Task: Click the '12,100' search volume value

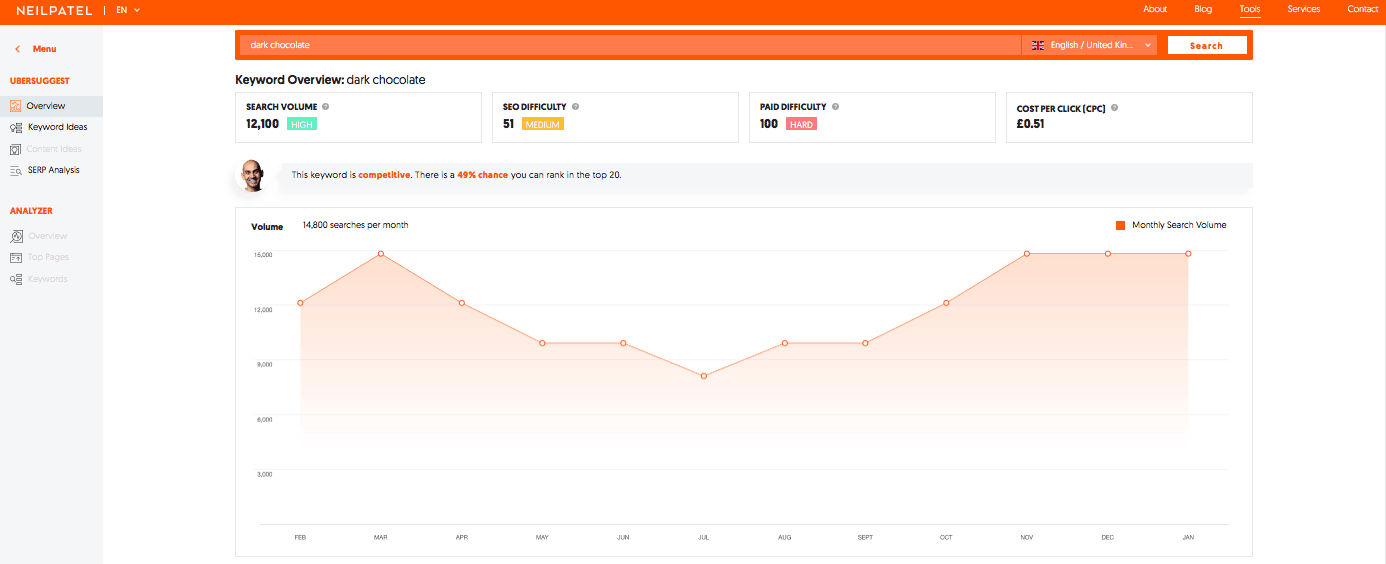Action: pyautogui.click(x=262, y=124)
